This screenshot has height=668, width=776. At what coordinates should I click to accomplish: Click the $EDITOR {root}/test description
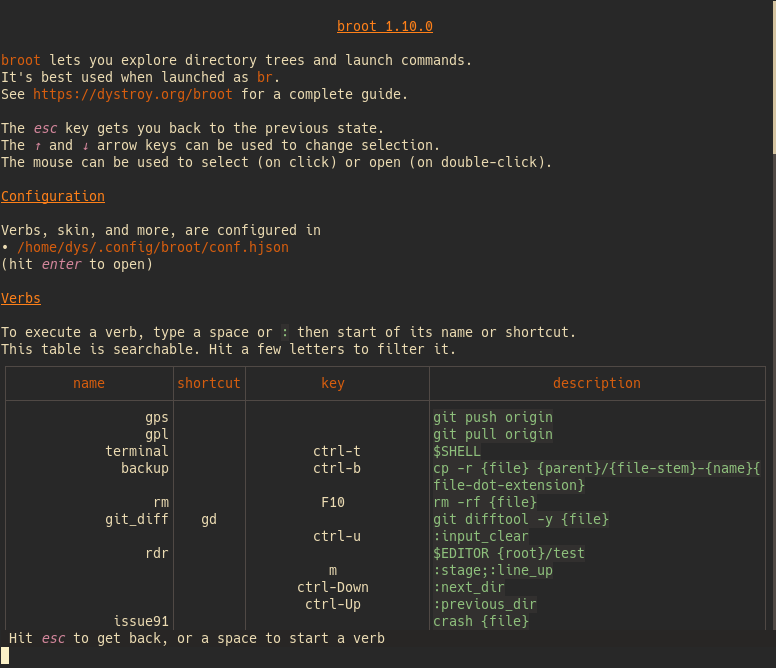[x=509, y=553]
